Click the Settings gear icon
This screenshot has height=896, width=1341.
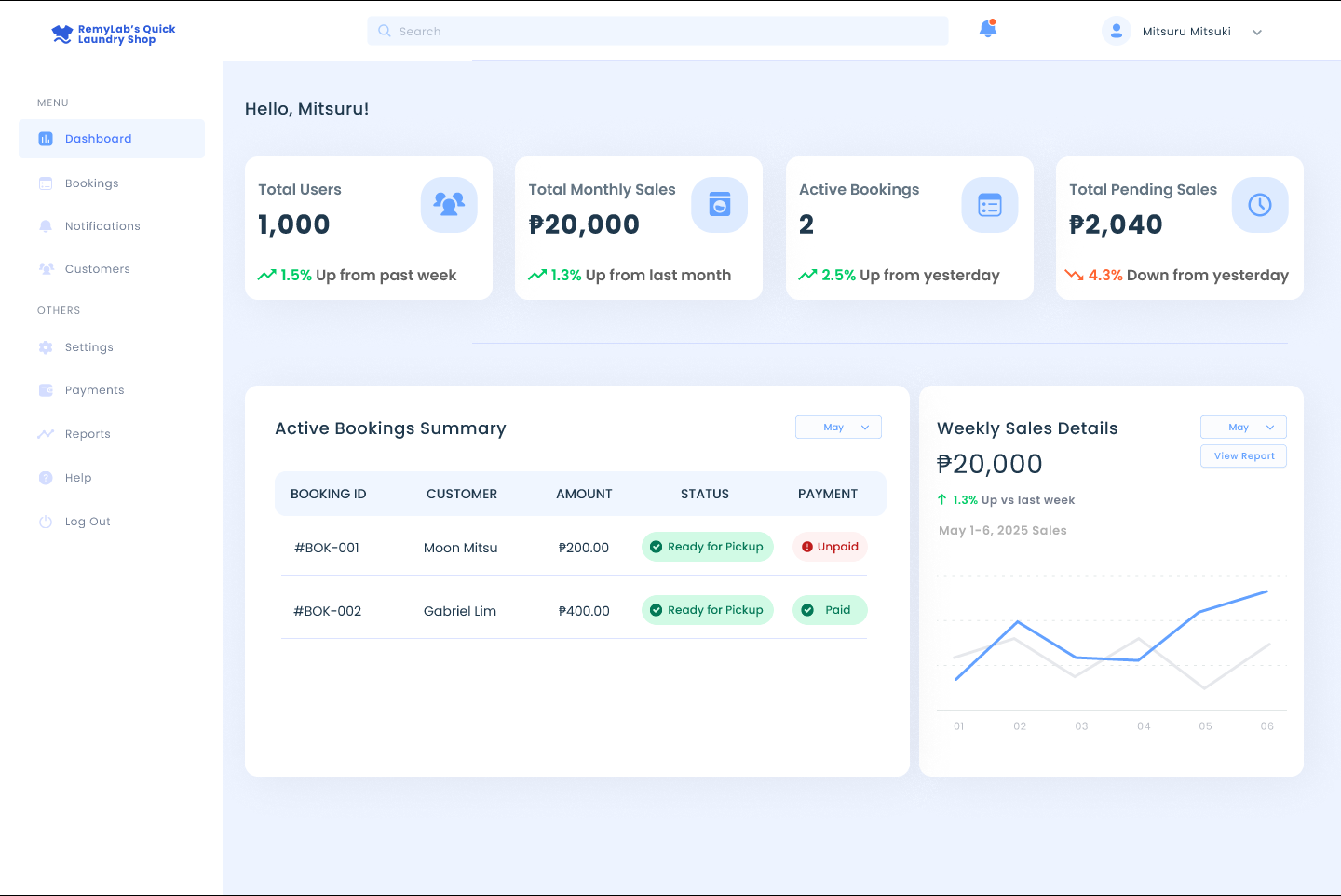(x=47, y=346)
